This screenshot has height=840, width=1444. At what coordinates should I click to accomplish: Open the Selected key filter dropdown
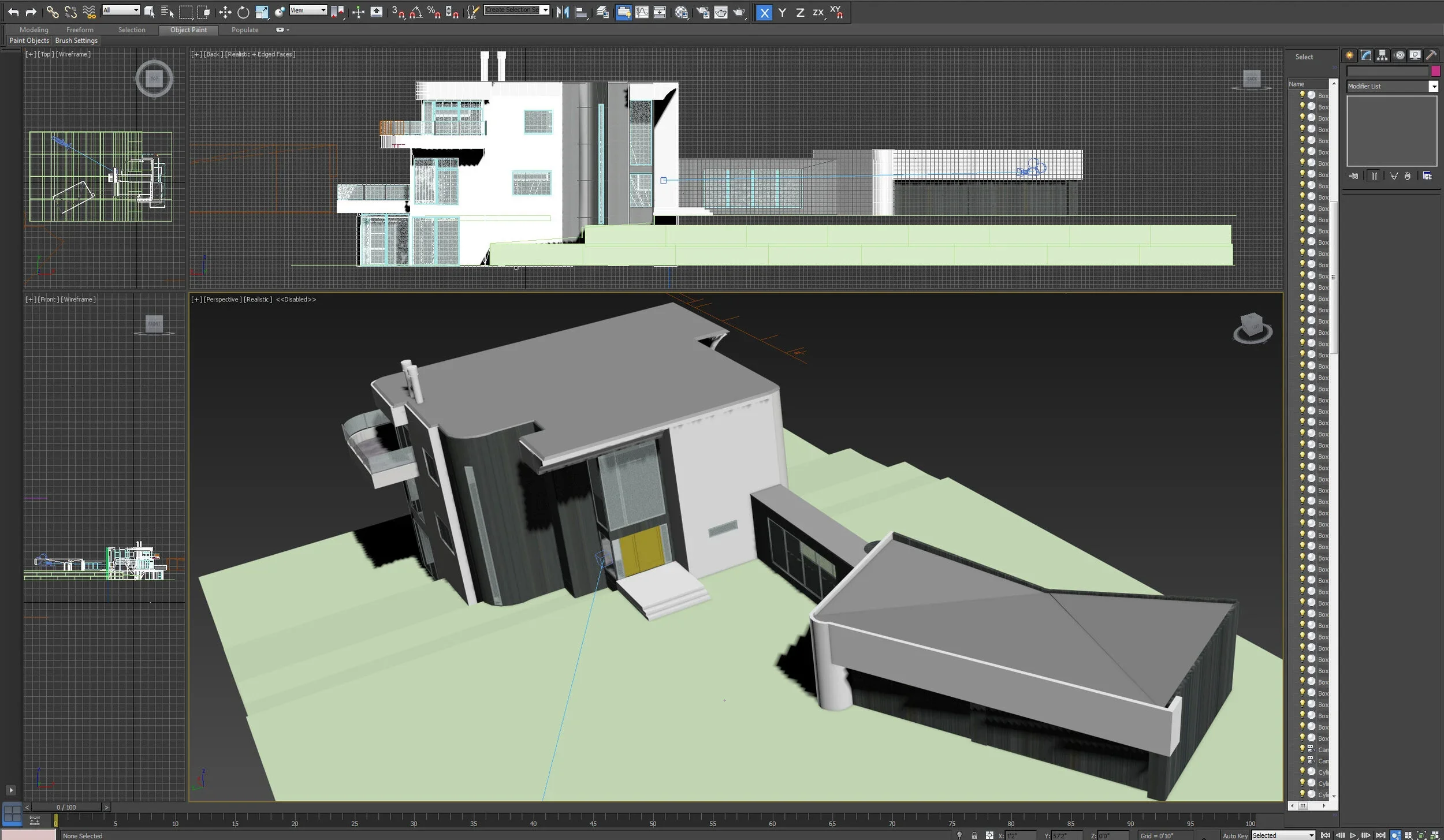click(x=1311, y=835)
